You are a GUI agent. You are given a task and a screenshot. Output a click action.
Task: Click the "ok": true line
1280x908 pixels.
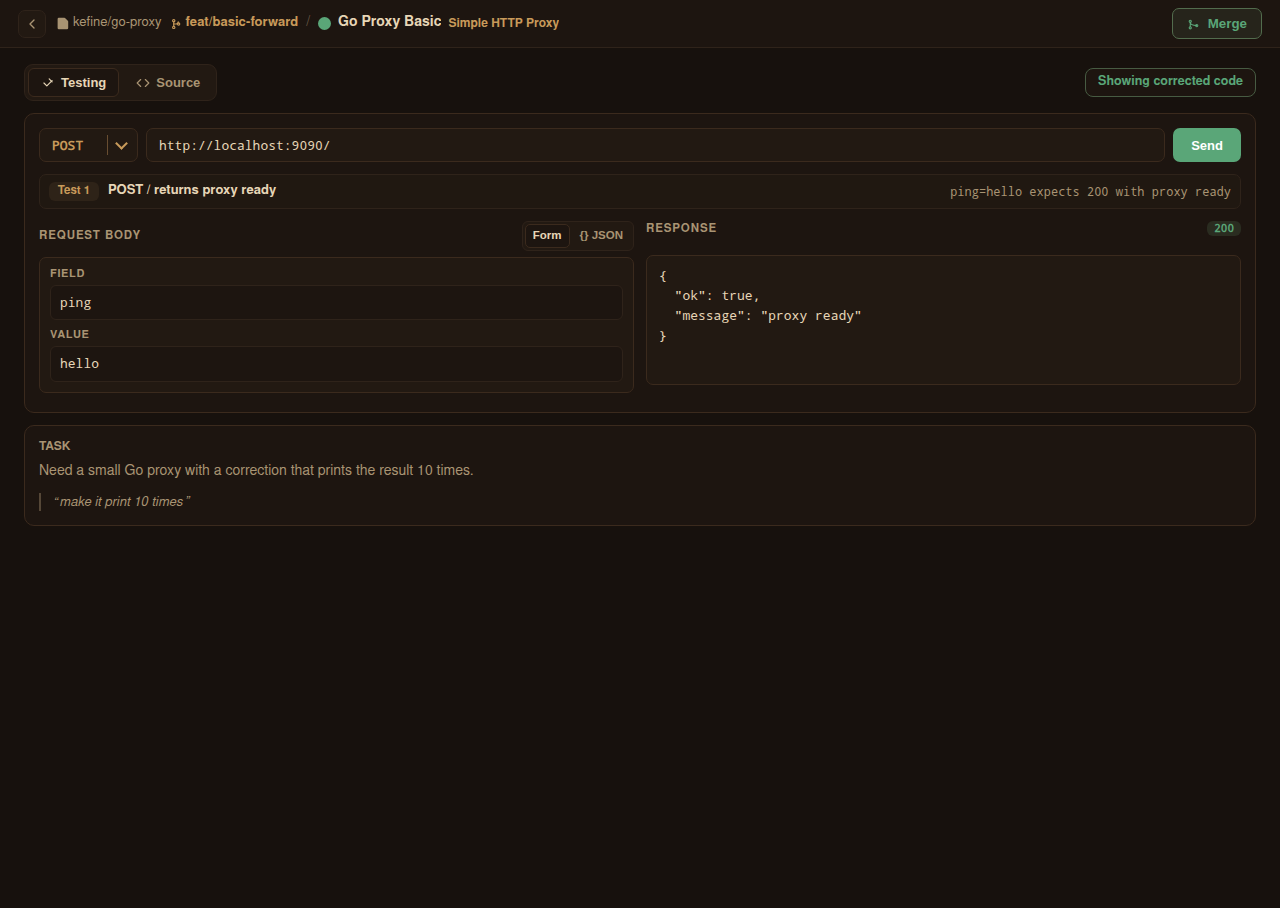[x=717, y=296]
